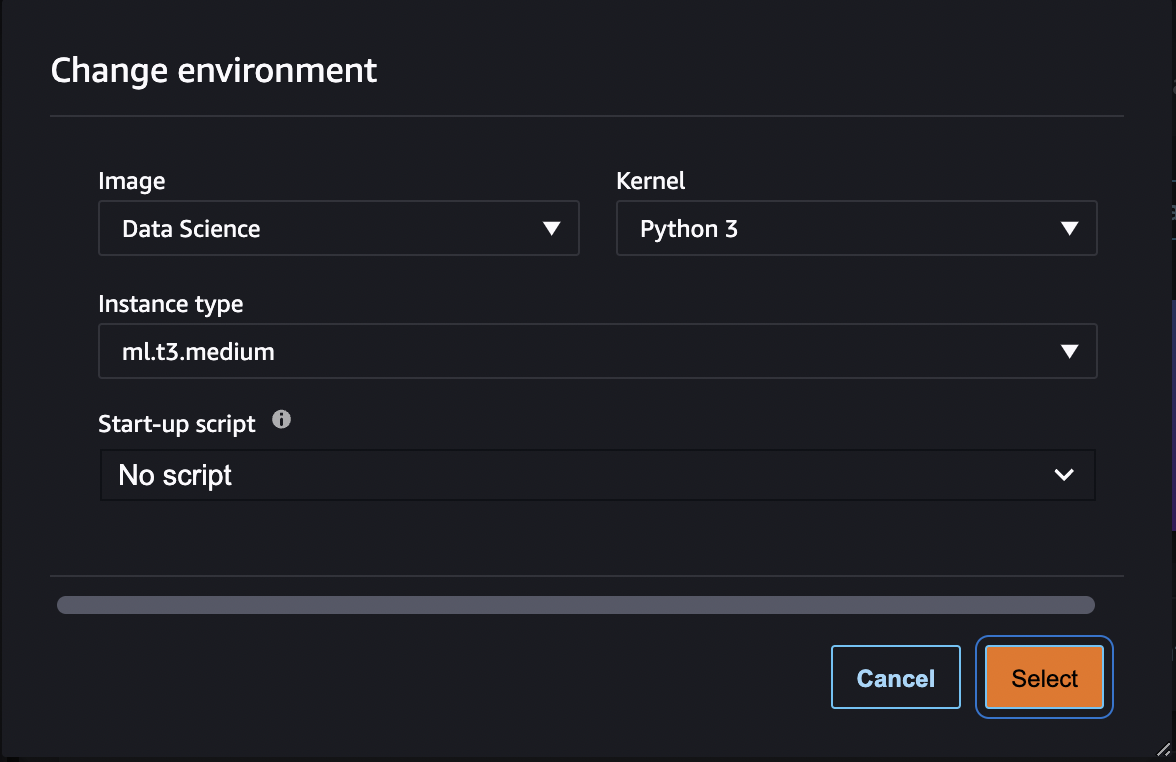
Task: Click the Instance type dropdown arrow
Action: 1069,351
